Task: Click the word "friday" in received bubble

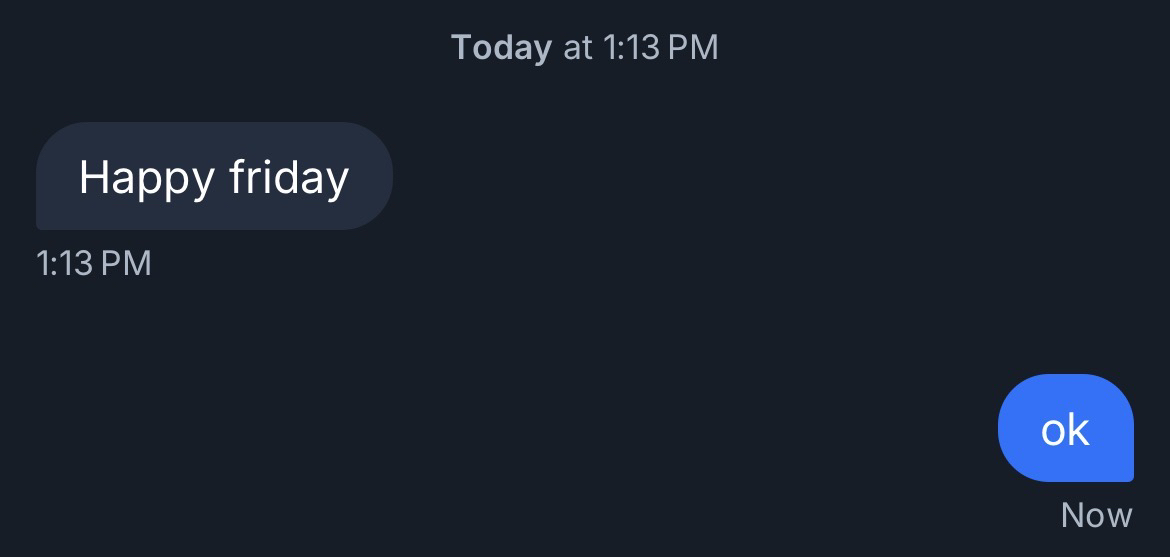Action: pos(289,177)
